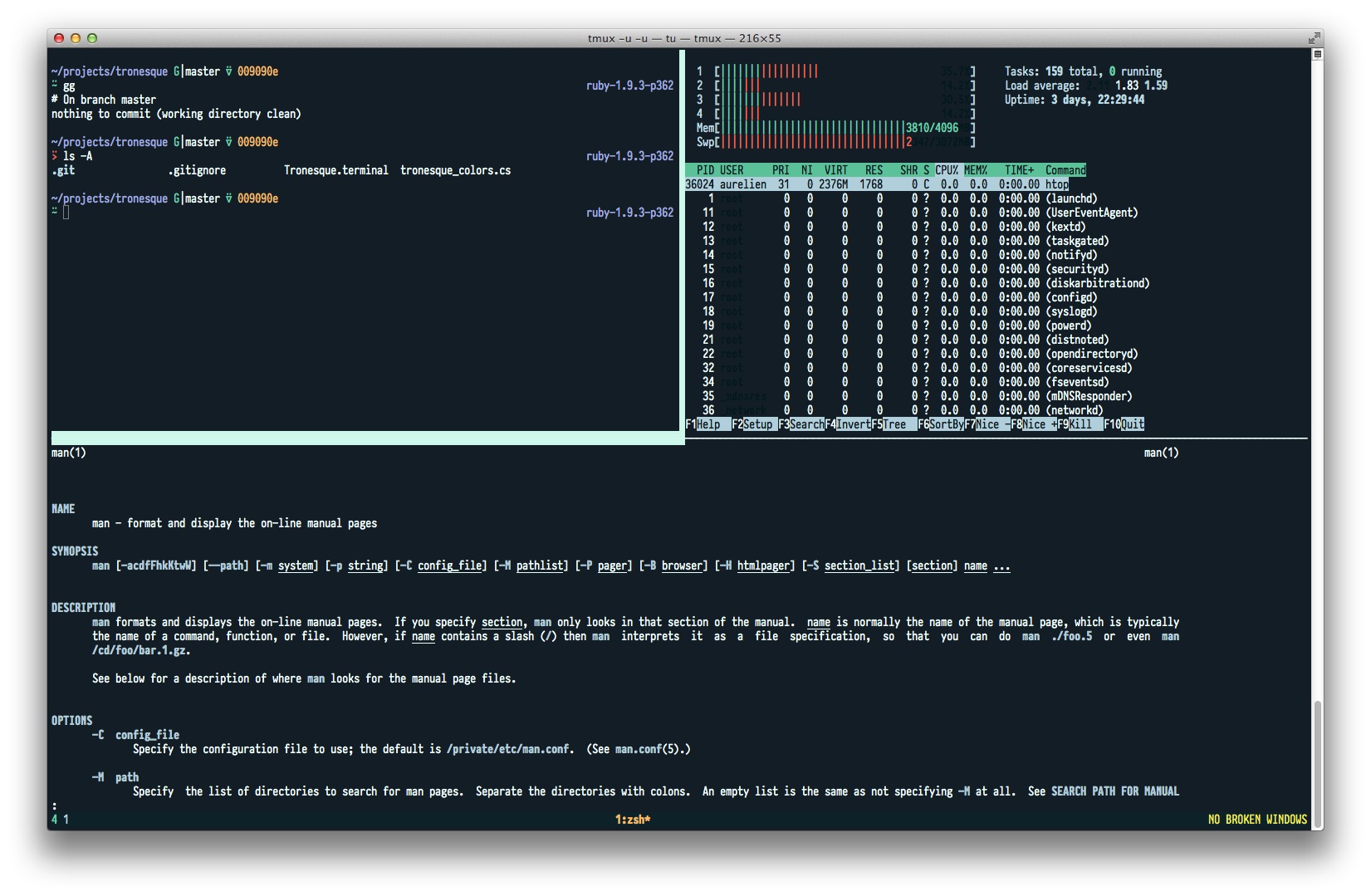The height and width of the screenshot is (896, 1371).
Task: Click the USER column header
Action: pos(732,170)
